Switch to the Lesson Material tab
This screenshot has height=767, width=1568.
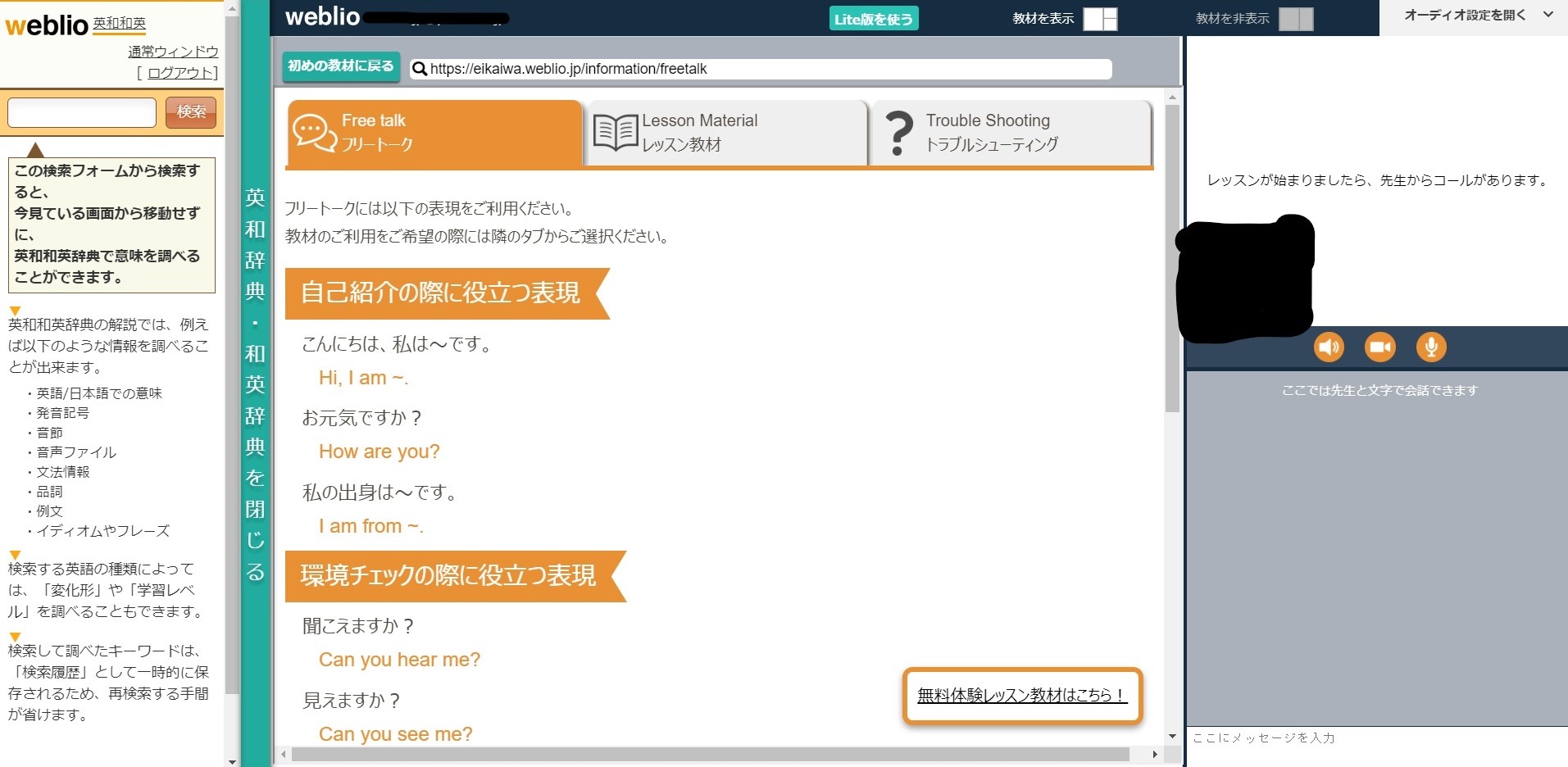coord(726,133)
